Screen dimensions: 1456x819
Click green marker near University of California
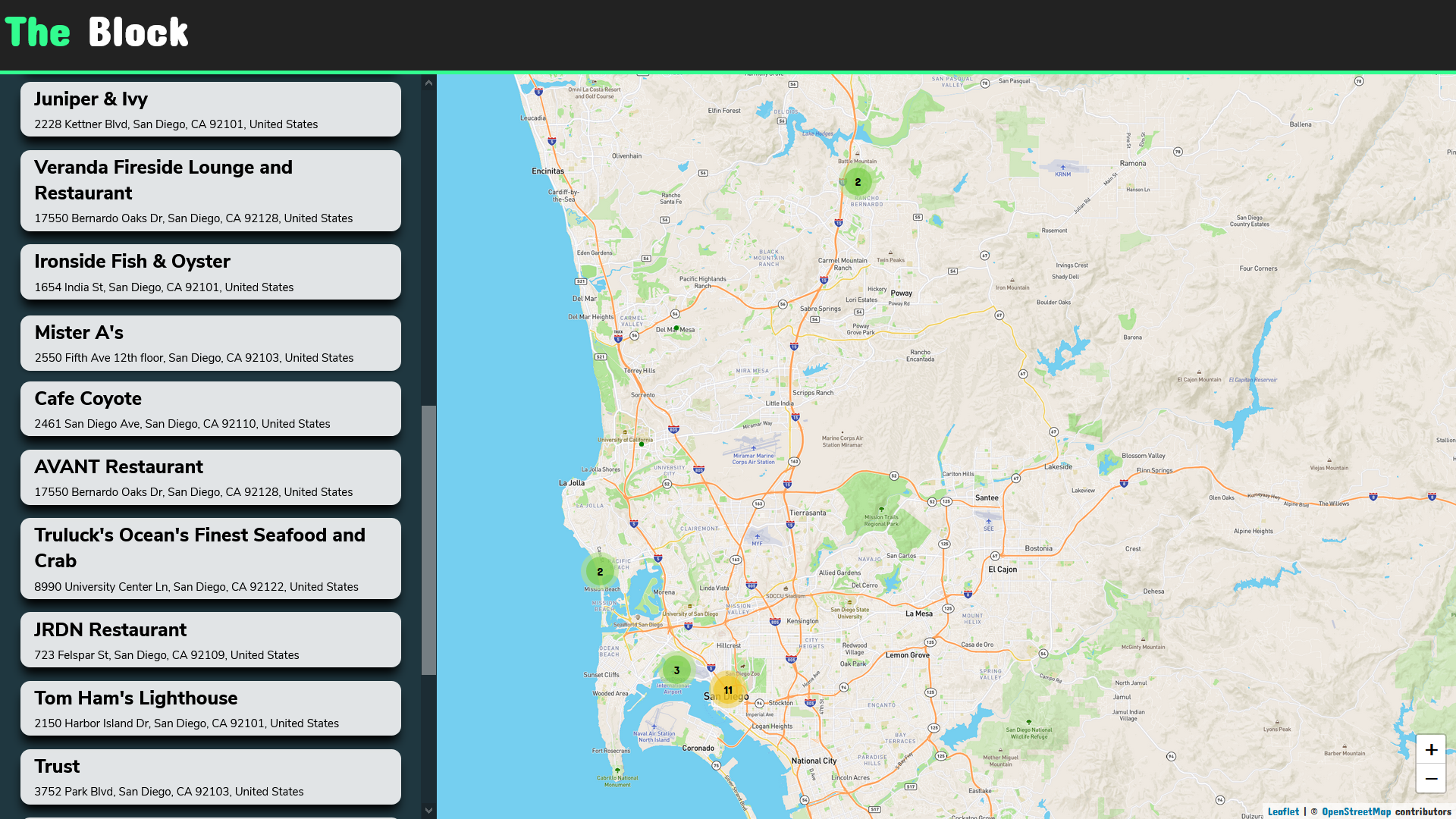point(642,444)
